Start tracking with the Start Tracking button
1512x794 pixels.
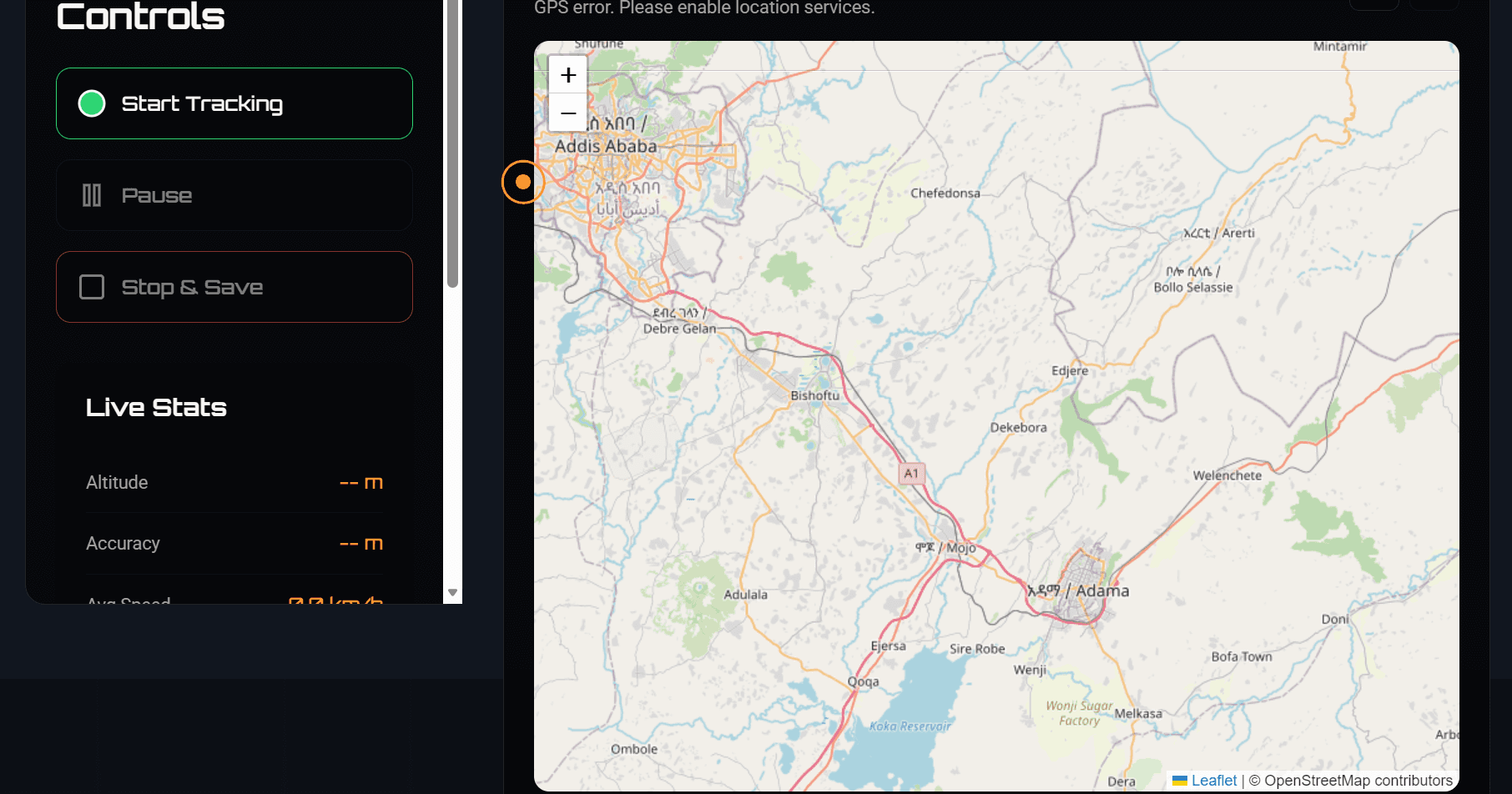[234, 103]
